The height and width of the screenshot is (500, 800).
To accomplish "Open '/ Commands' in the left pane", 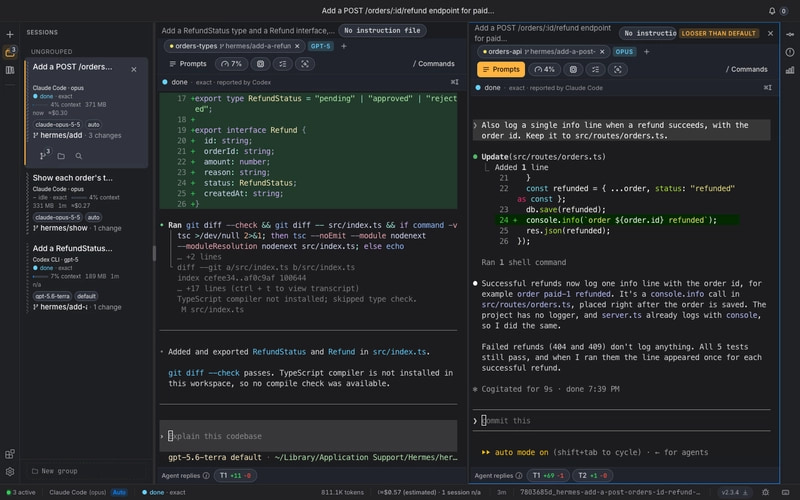I will [434, 64].
